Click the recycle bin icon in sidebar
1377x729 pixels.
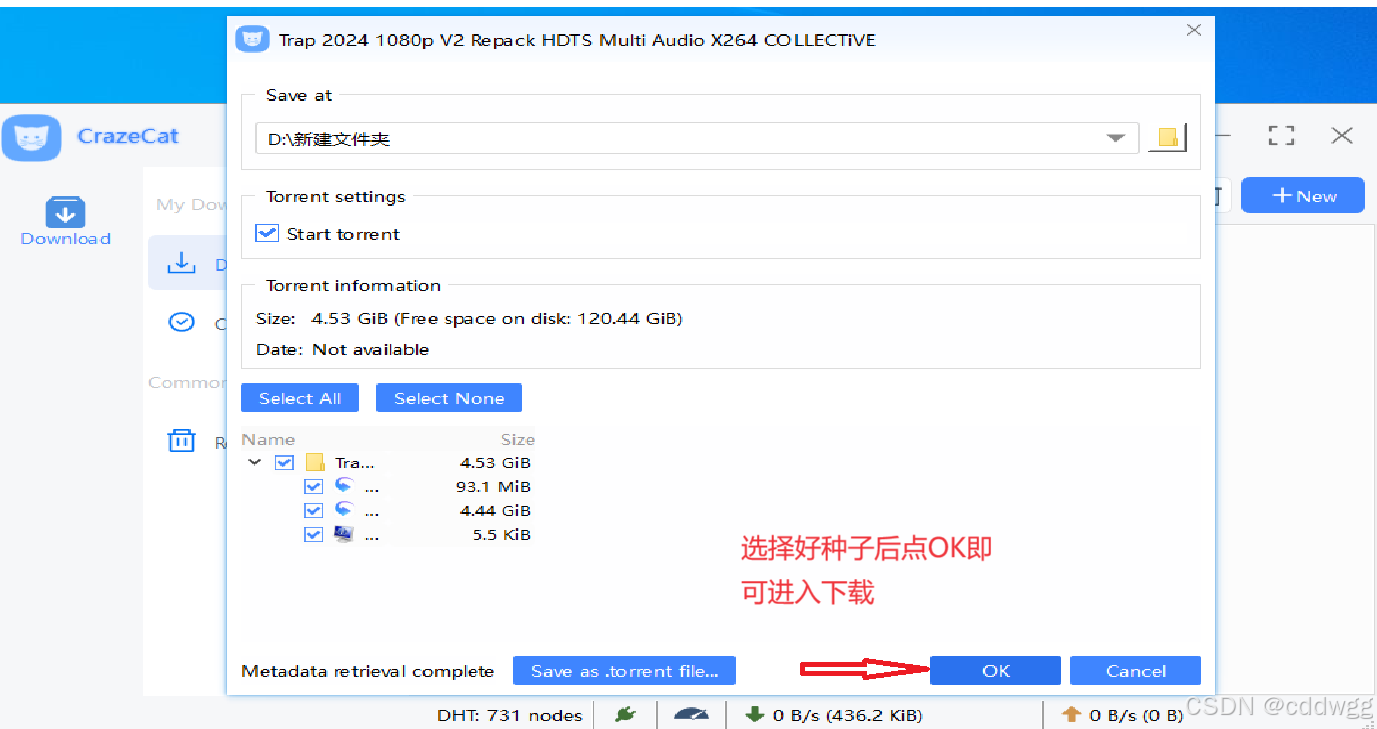[181, 440]
